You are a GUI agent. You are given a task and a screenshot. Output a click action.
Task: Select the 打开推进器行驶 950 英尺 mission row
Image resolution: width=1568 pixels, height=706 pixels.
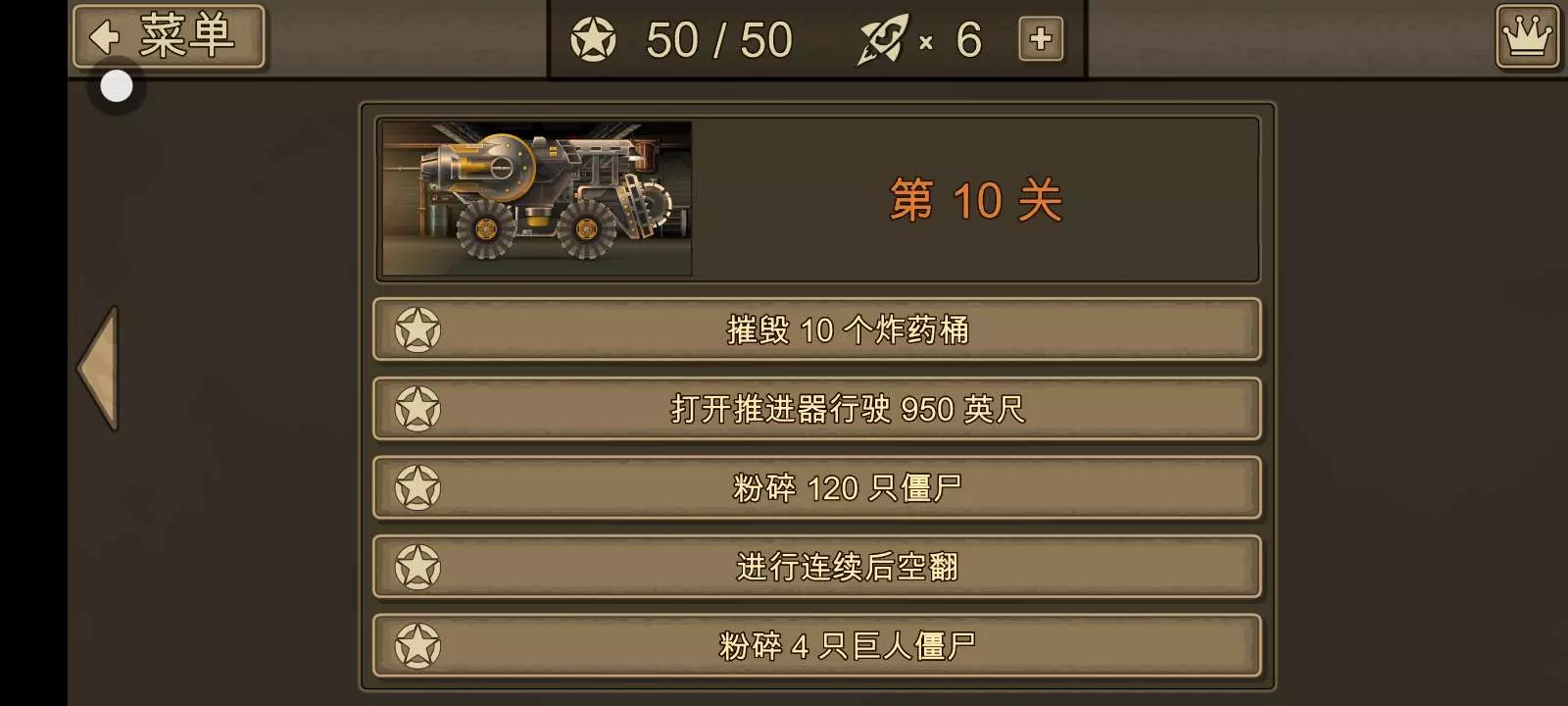[x=816, y=409]
